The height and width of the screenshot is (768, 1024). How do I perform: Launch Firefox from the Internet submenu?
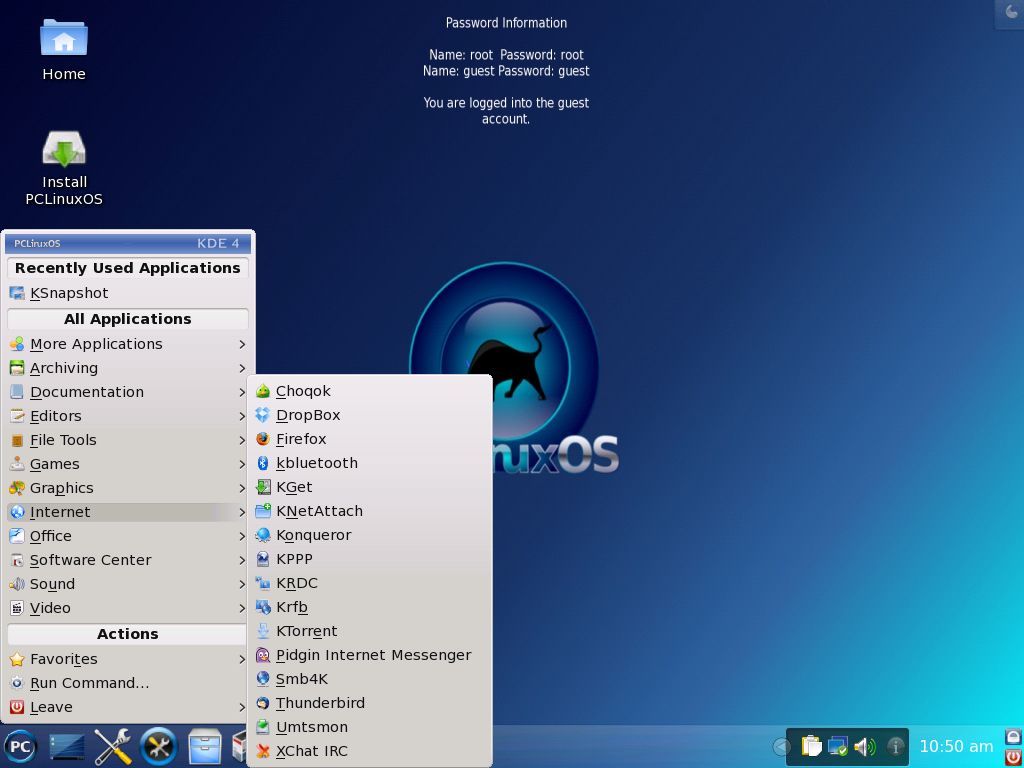pyautogui.click(x=301, y=438)
